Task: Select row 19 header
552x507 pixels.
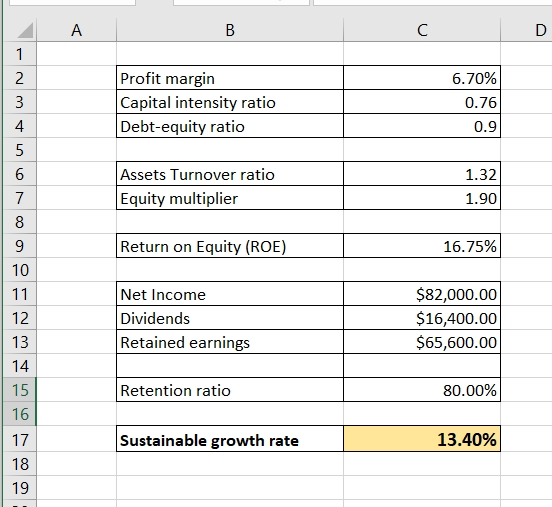Action: (19, 488)
